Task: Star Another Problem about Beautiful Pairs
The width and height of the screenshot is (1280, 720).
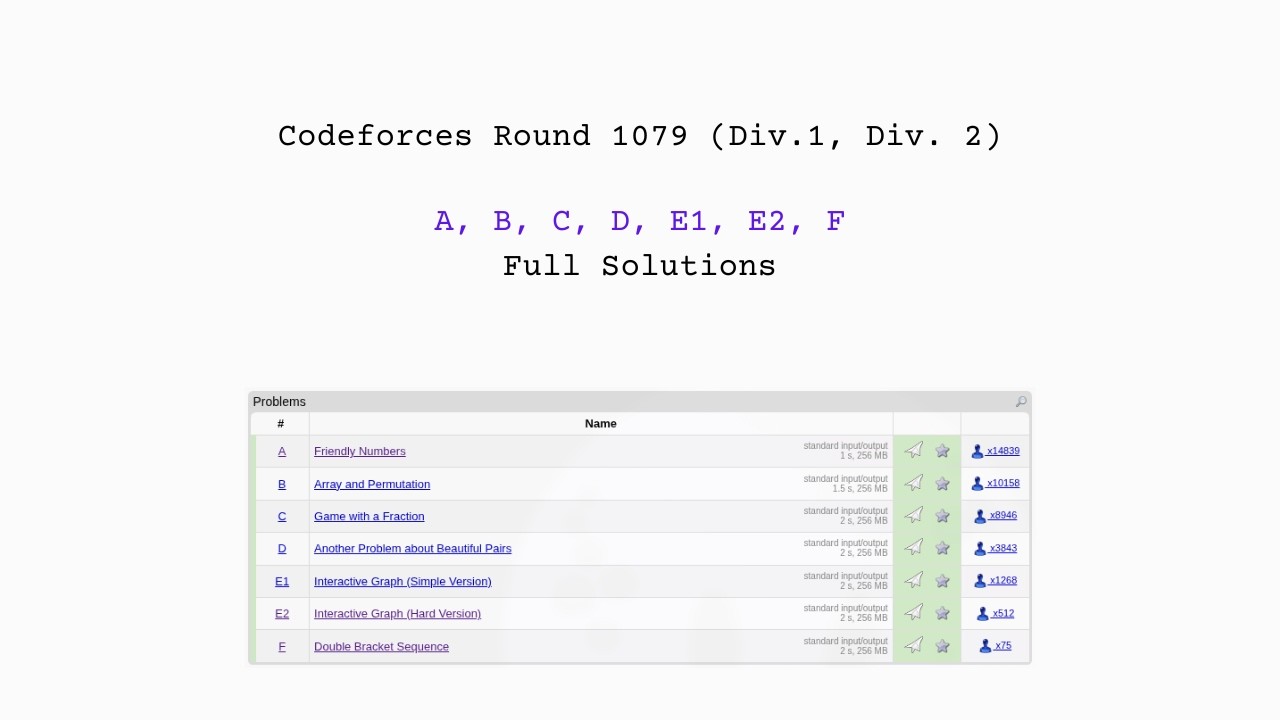Action: coord(942,548)
